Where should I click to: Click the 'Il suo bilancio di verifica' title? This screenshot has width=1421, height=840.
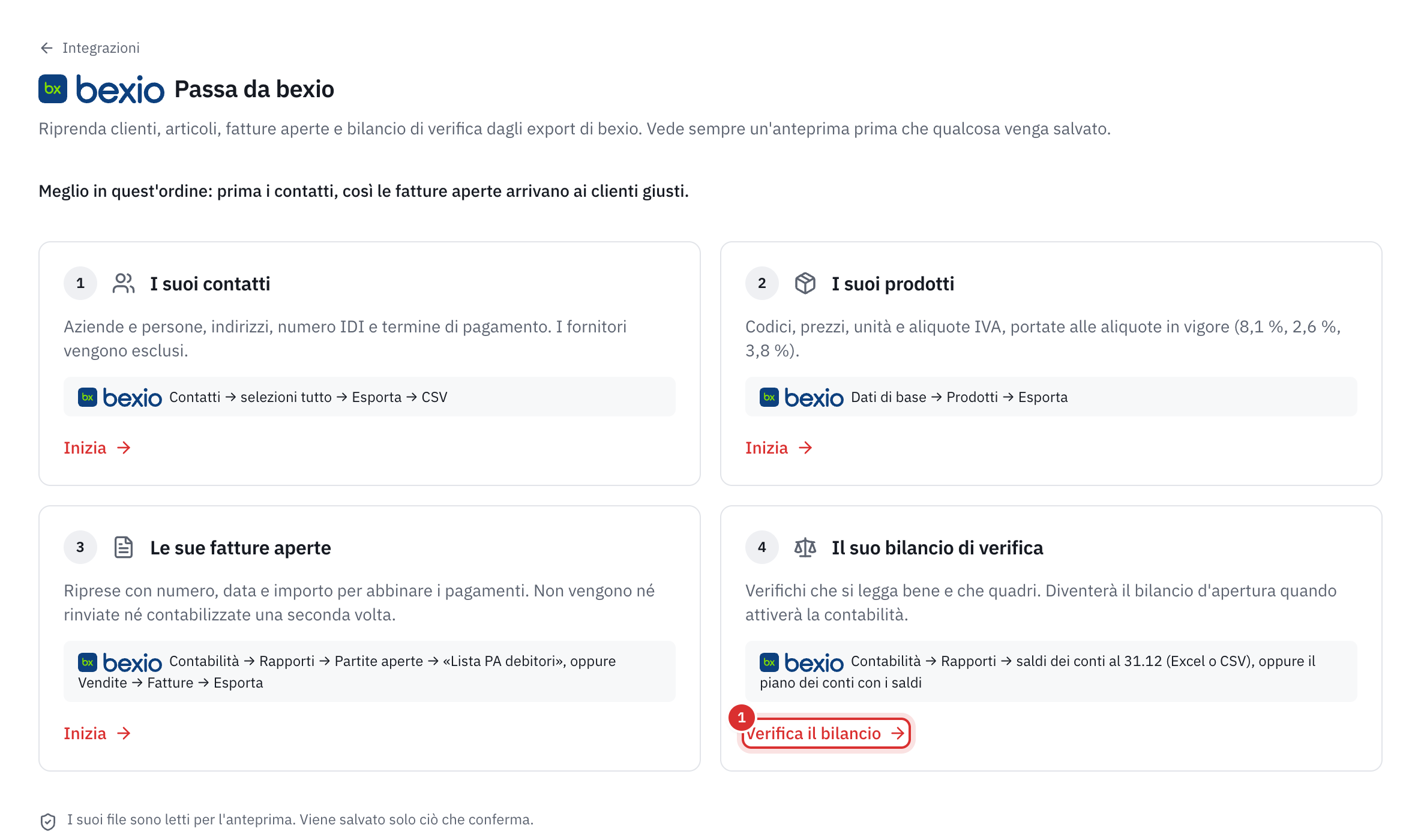click(x=937, y=548)
